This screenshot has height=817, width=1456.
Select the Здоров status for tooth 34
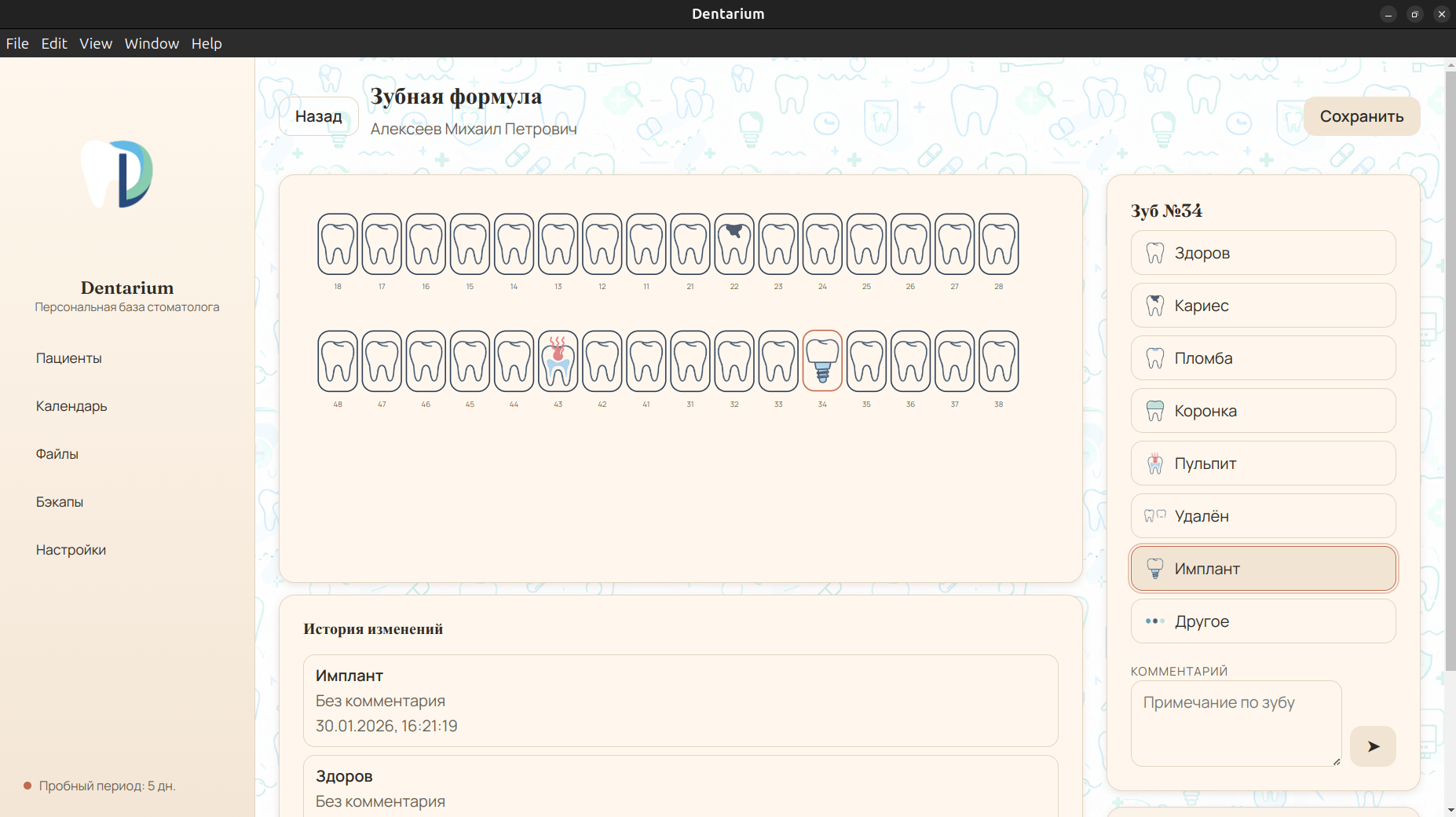click(1262, 252)
